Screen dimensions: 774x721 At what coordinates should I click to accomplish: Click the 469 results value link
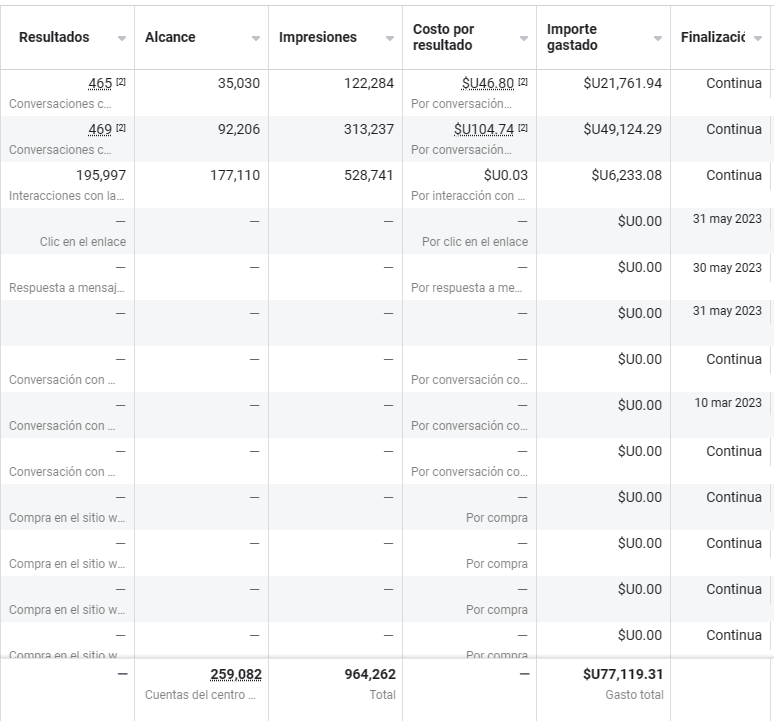tap(99, 130)
